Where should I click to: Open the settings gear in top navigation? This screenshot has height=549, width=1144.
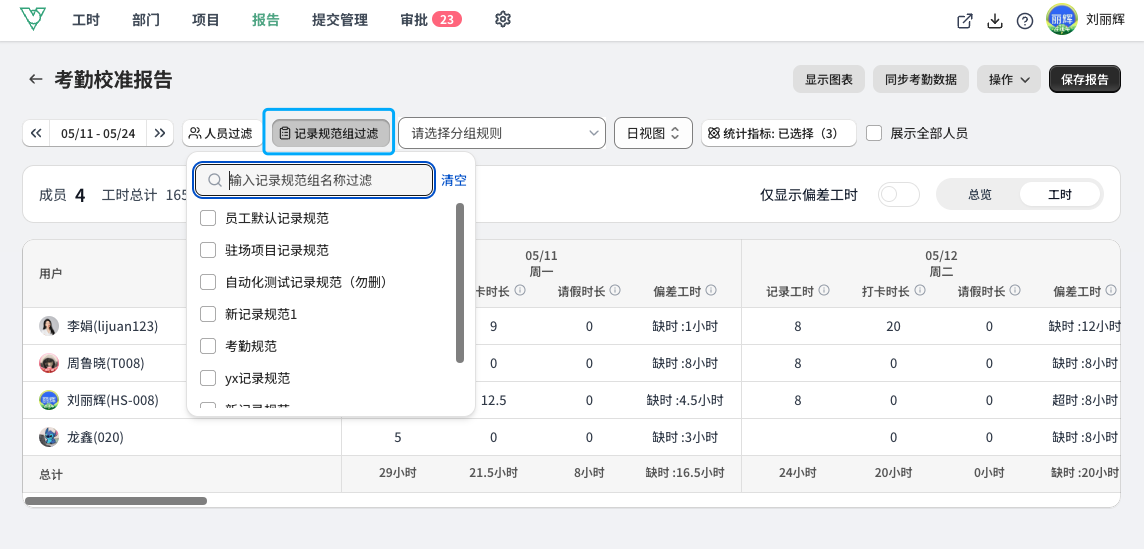click(x=502, y=20)
